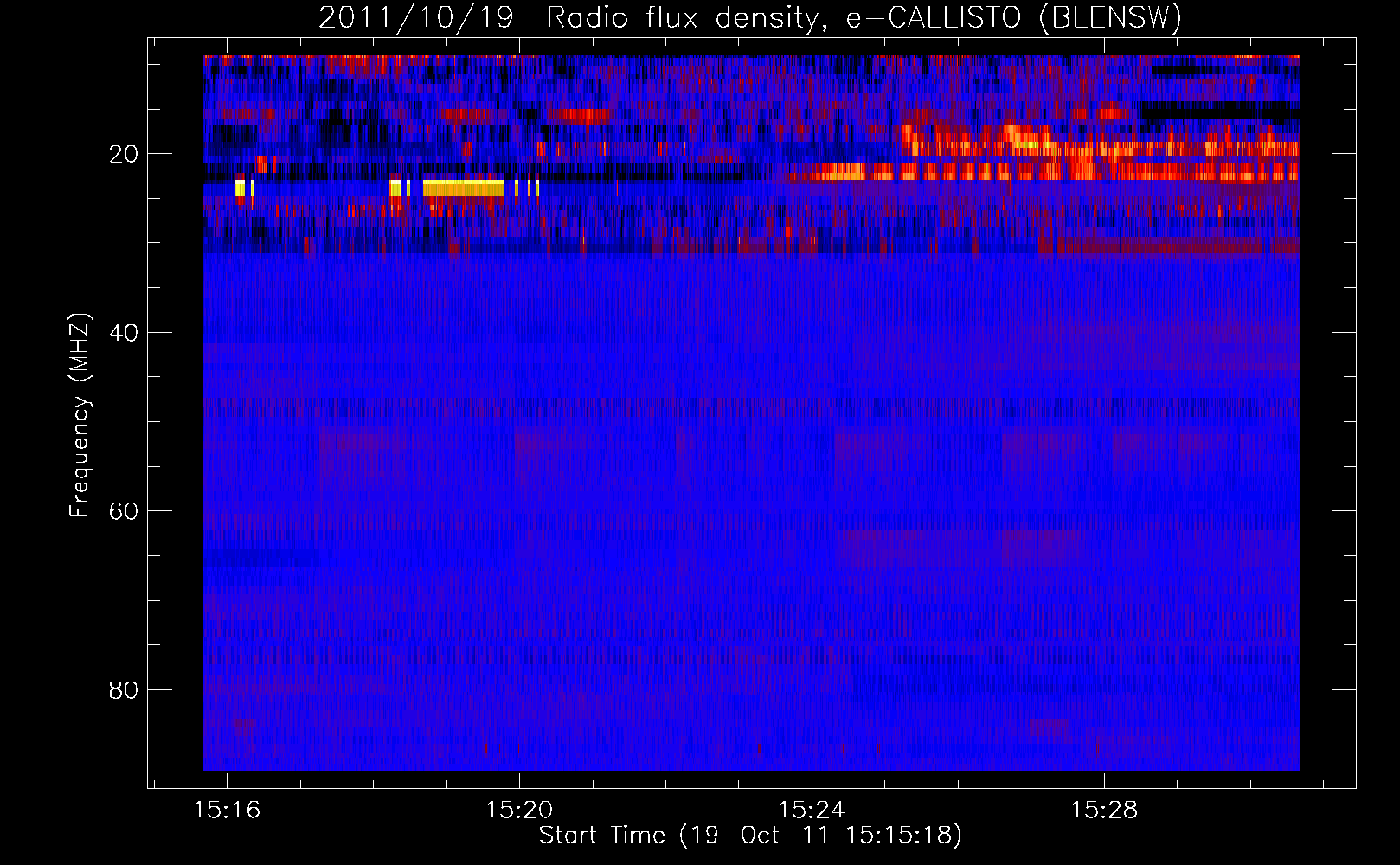Viewport: 1400px width, 865px height.
Task: Click the 'Frequency (MHZ)' axis label
Action: pyautogui.click(x=80, y=415)
